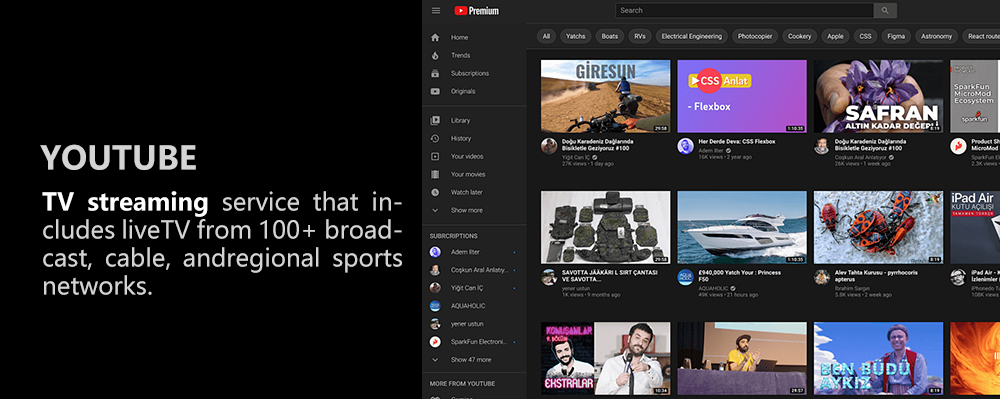This screenshot has height=399, width=1000.
Task: Select the All filter chip
Action: (x=546, y=36)
